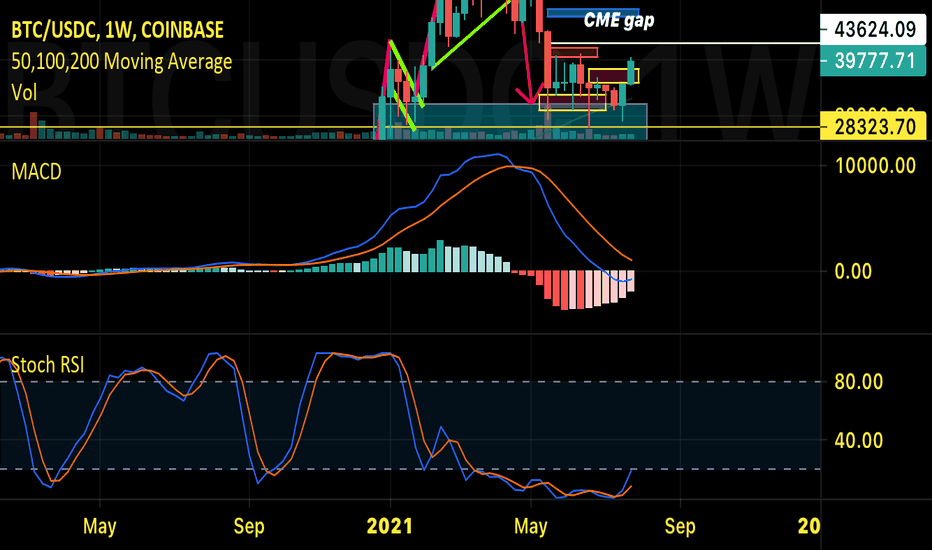932x550 pixels.
Task: Open the MACD indicator label
Action: coord(36,171)
